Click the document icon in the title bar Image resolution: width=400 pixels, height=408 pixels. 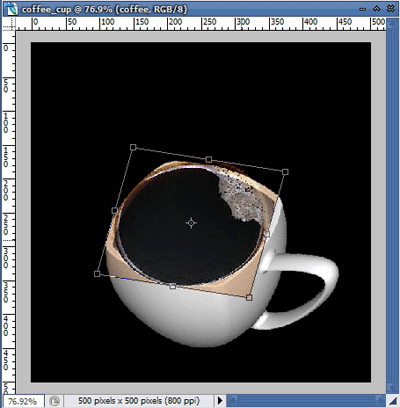click(11, 9)
